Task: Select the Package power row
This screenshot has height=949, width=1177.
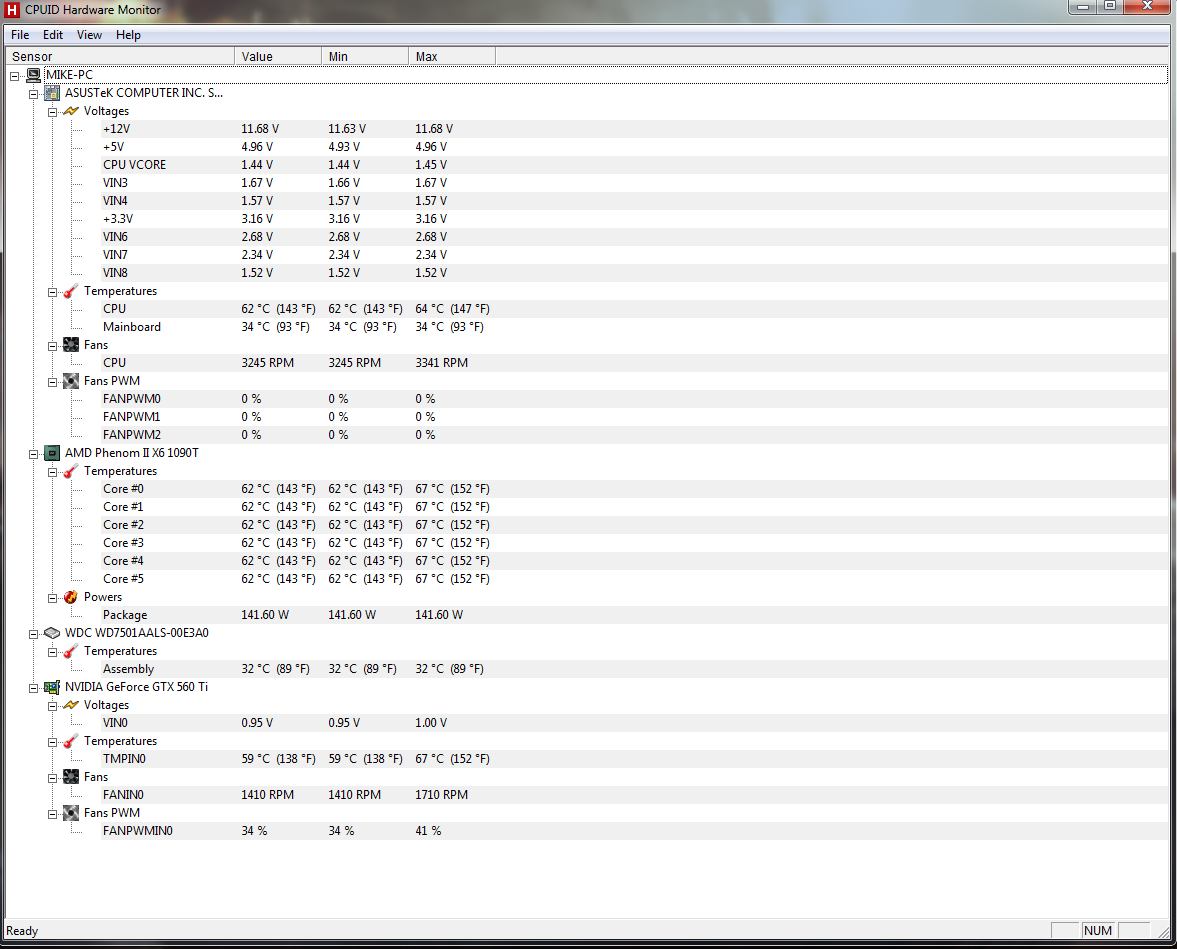Action: pos(635,615)
